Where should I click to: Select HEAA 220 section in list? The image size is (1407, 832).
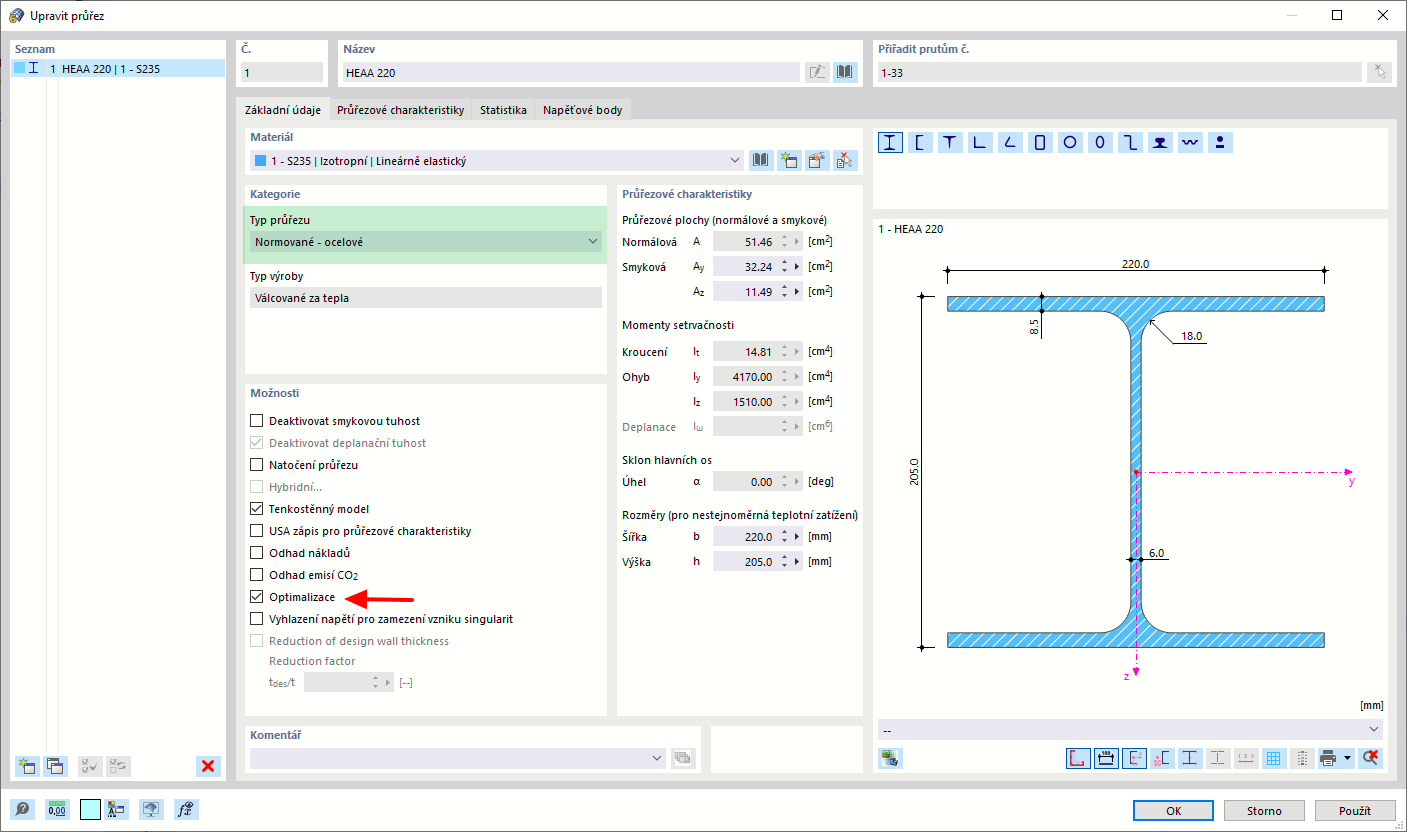tap(118, 69)
